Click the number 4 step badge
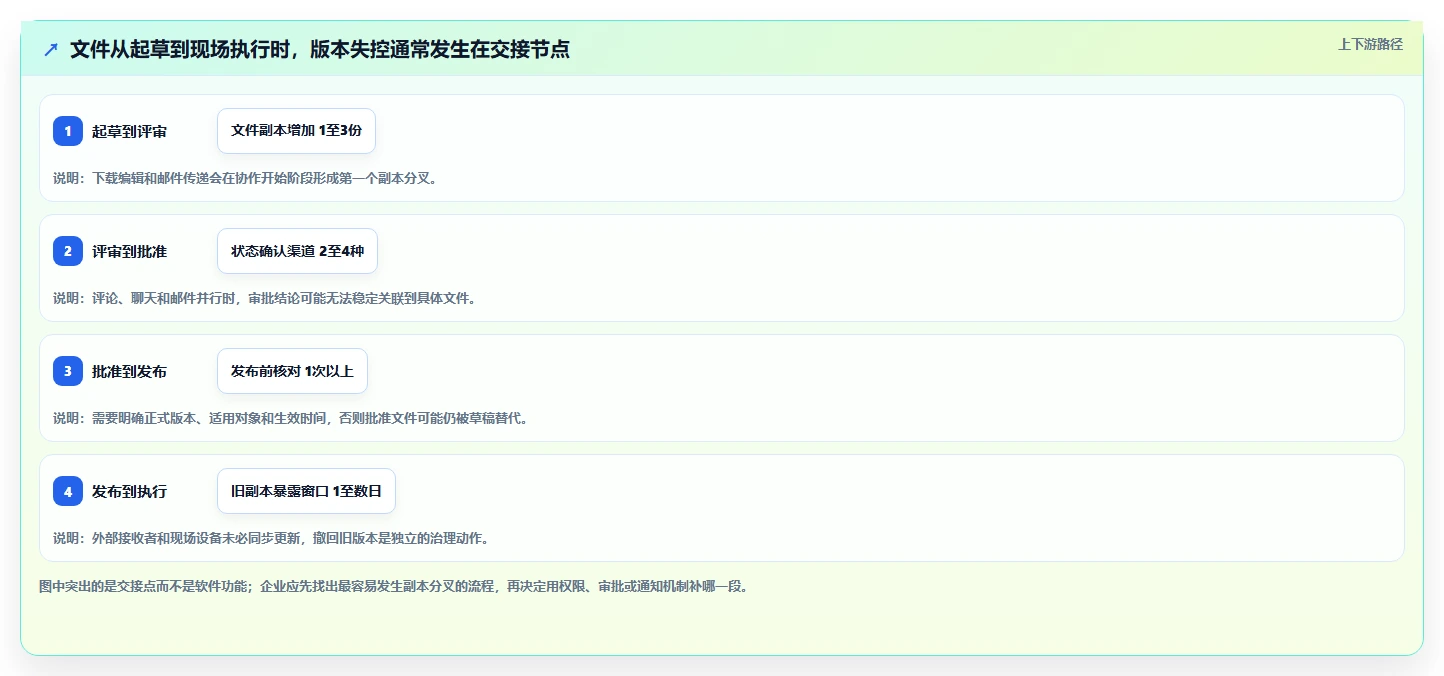 (68, 491)
